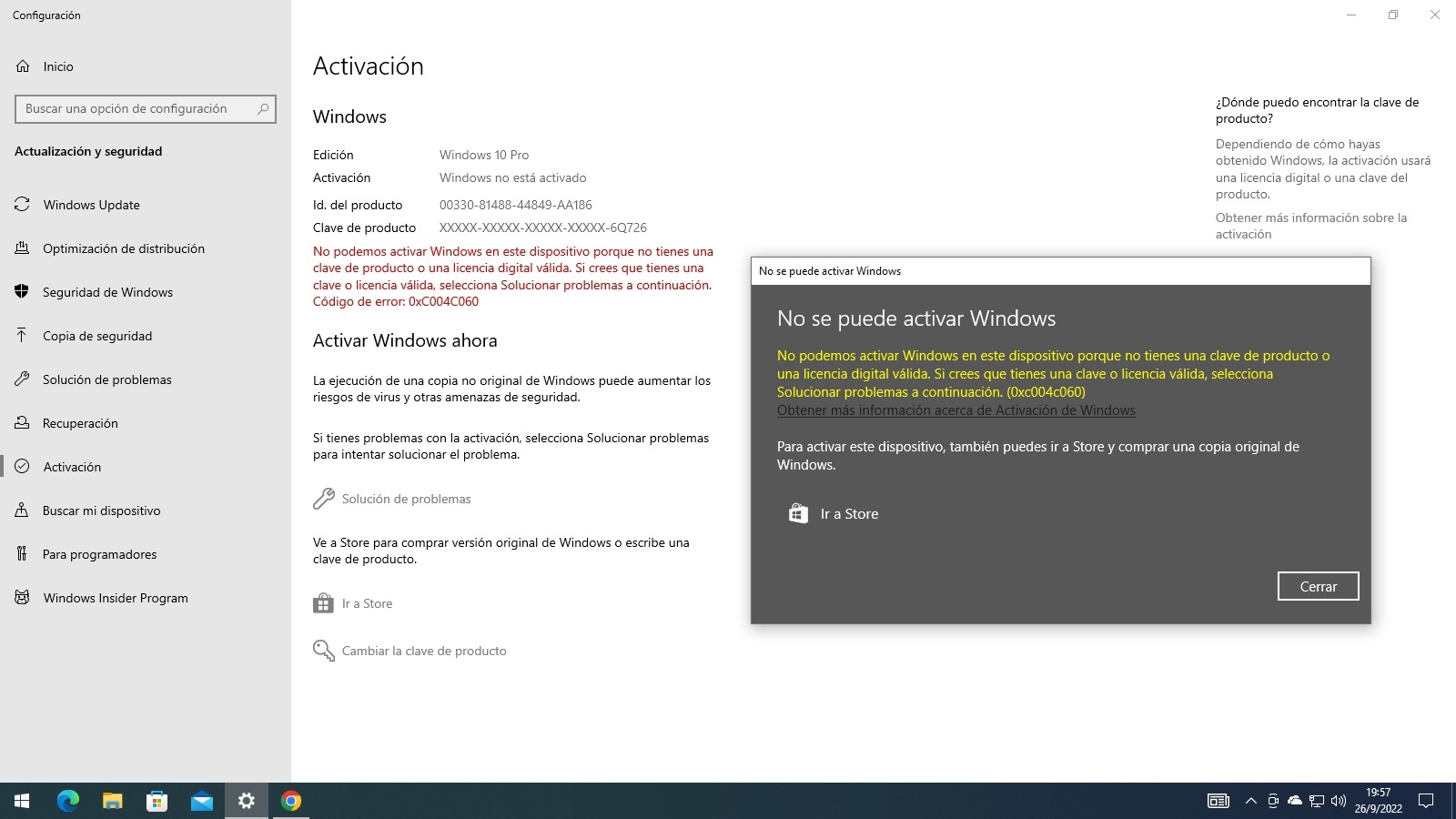Close the dialog with Cerrar button
This screenshot has width=1456, height=819.
point(1318,586)
